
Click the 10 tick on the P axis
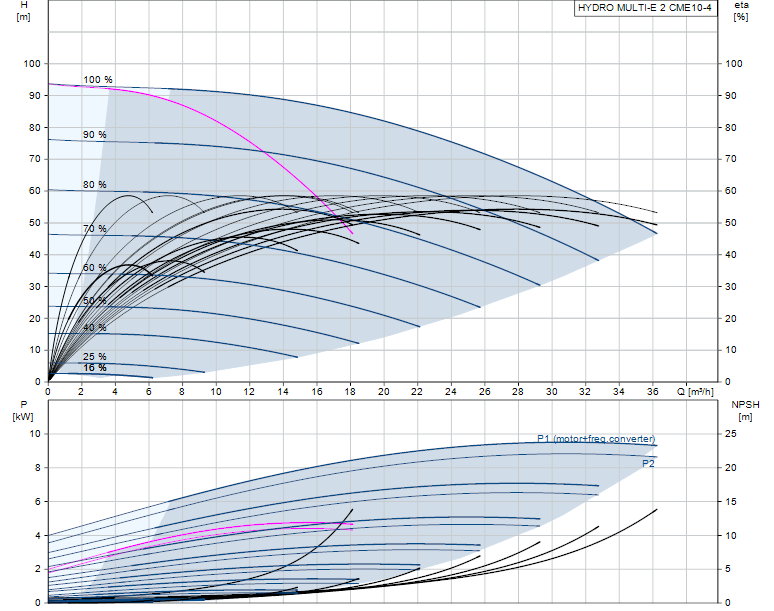click(35, 434)
